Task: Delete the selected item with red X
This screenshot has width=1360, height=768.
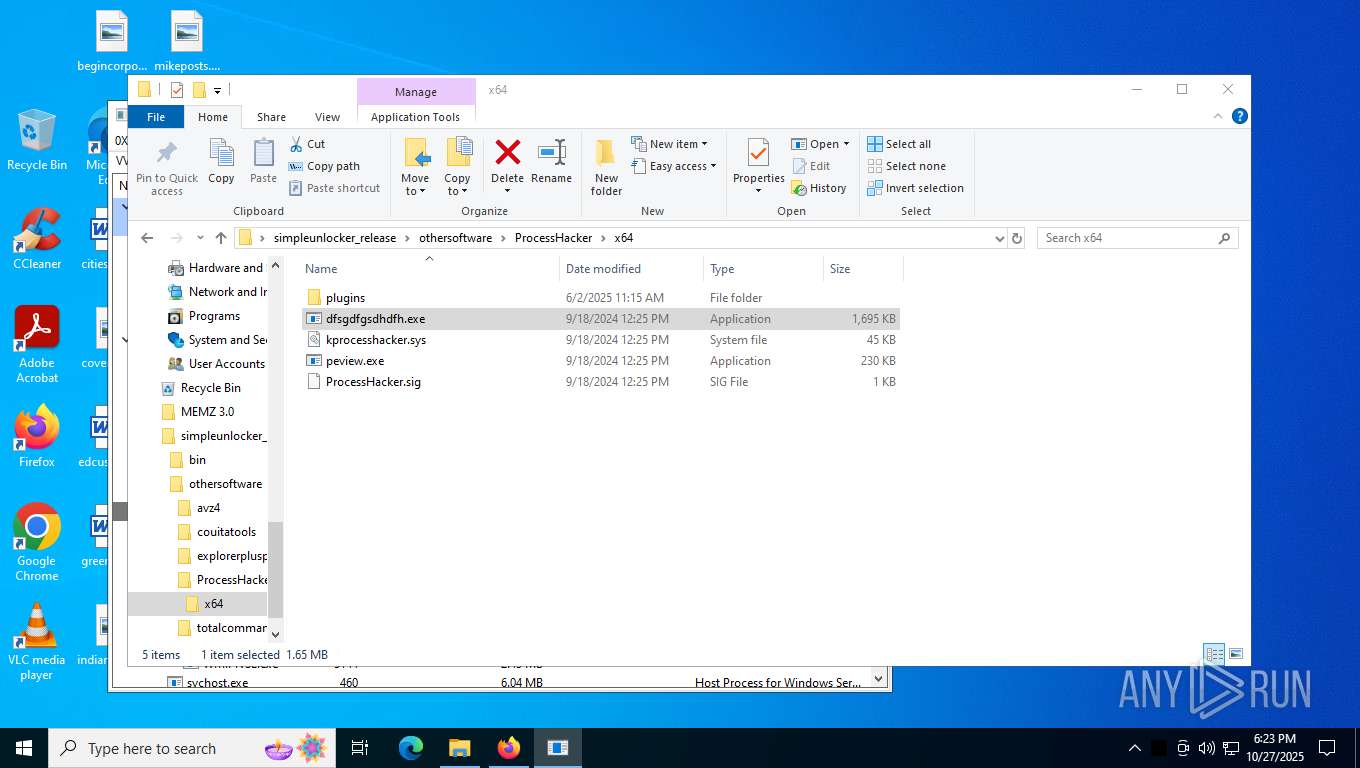Action: pos(507,167)
